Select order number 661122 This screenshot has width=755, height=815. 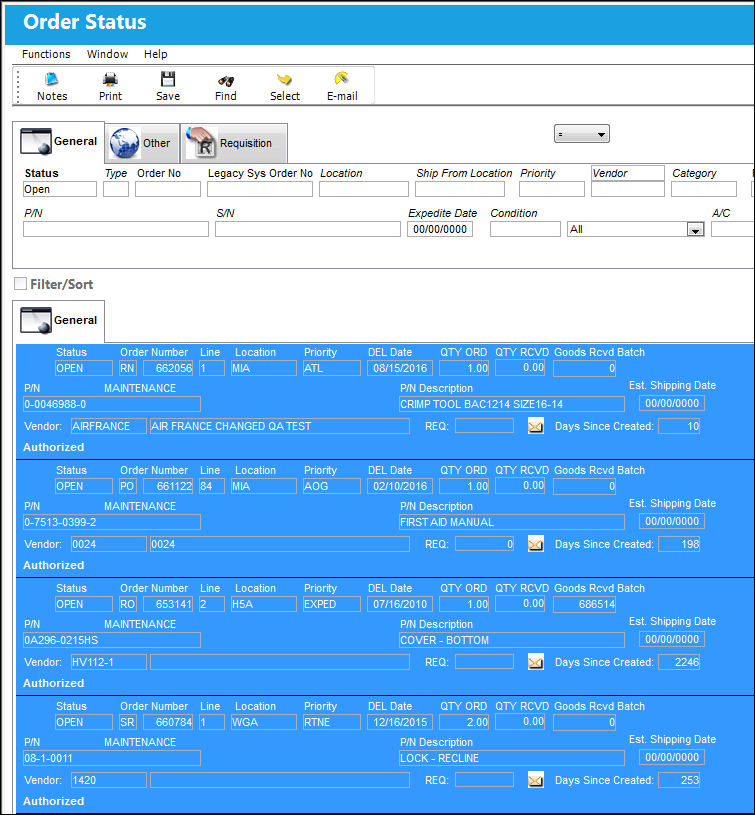[x=167, y=486]
